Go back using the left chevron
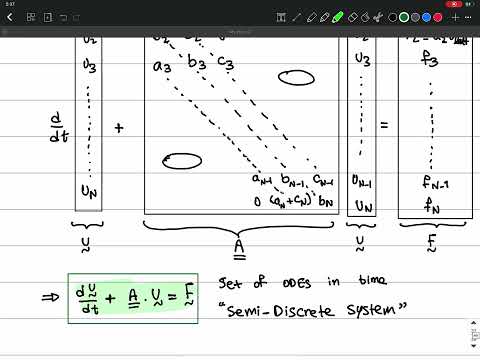Viewport: 480px width, 360px height. (x=10, y=17)
